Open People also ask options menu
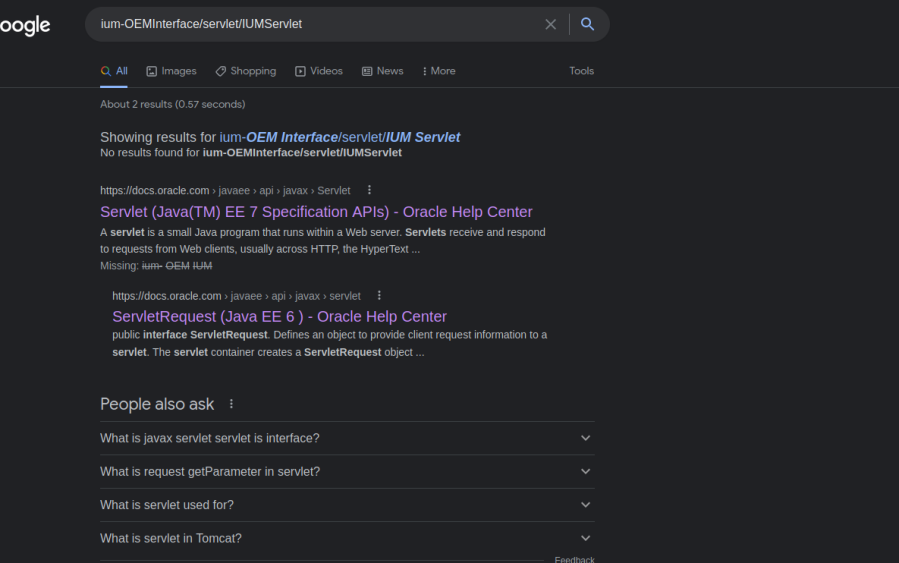 (x=231, y=404)
